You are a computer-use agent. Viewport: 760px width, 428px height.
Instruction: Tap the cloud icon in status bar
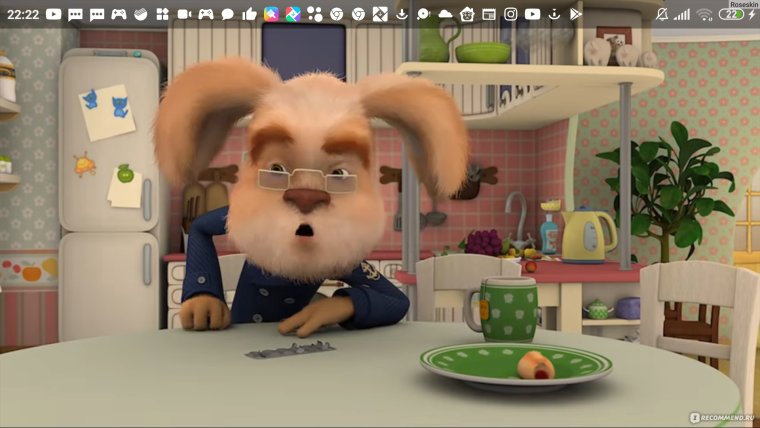445,14
